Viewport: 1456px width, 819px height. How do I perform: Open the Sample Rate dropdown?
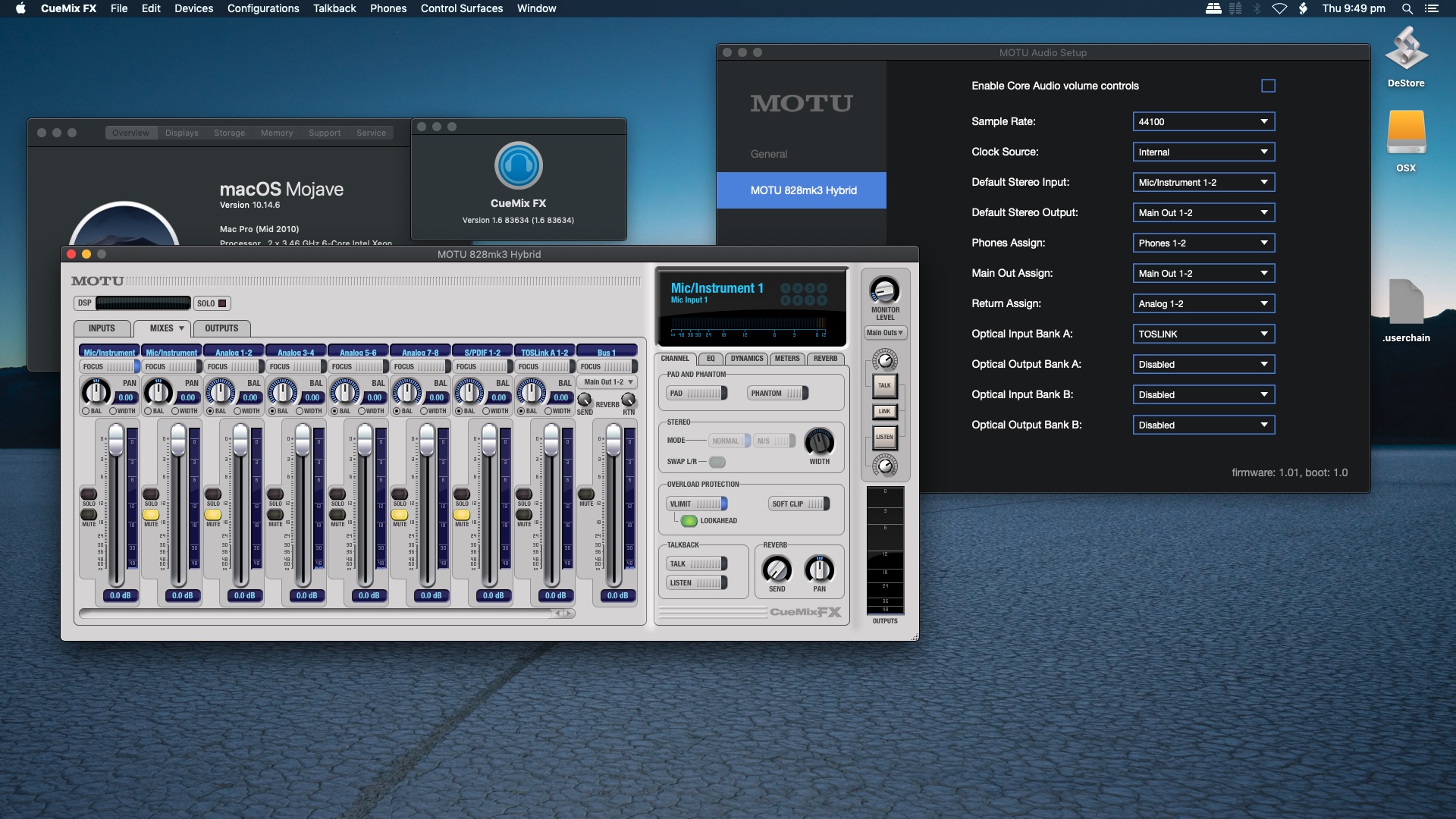(1203, 121)
